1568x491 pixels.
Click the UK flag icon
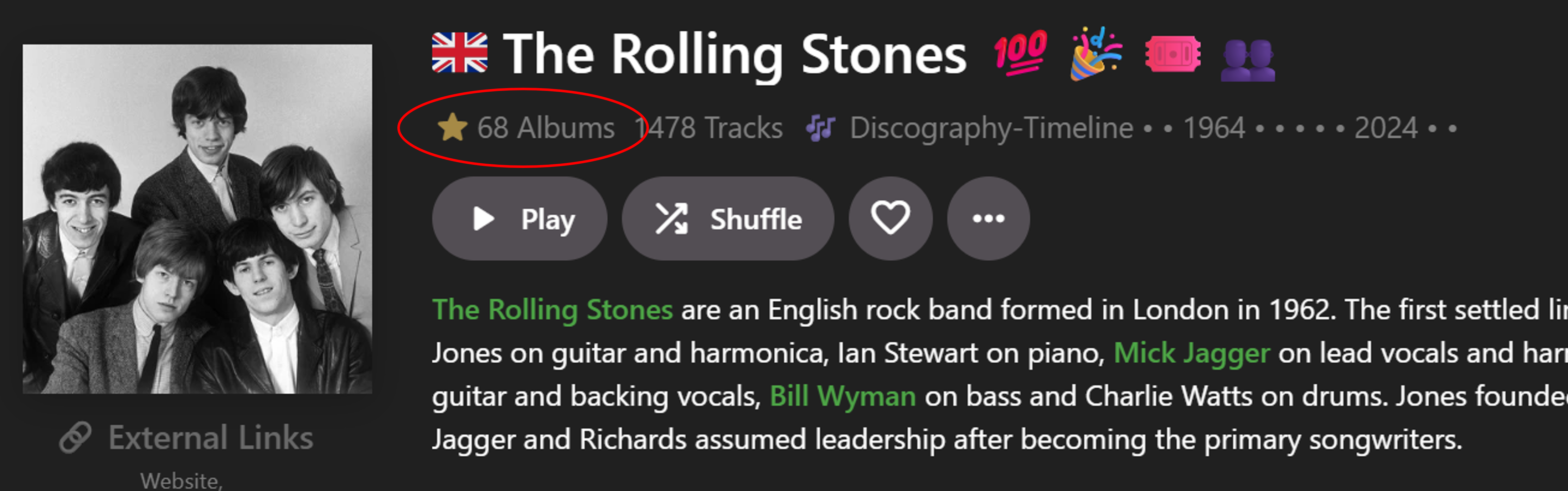[x=460, y=53]
